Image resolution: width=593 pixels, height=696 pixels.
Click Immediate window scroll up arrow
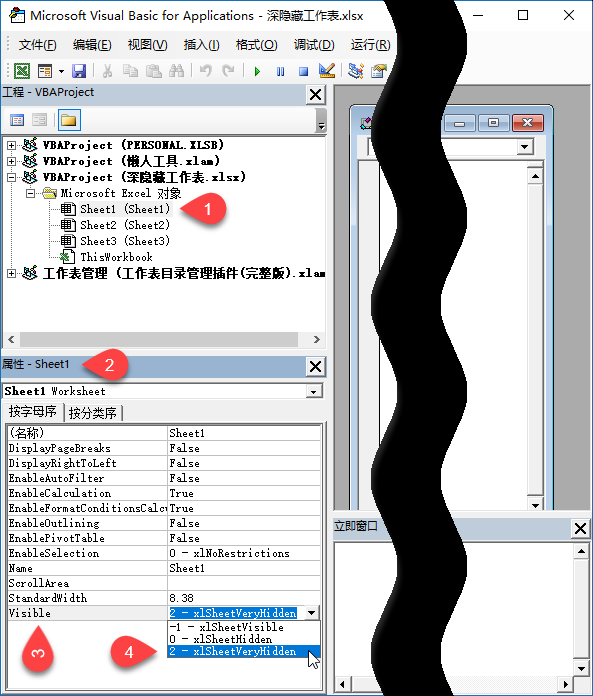coord(581,552)
